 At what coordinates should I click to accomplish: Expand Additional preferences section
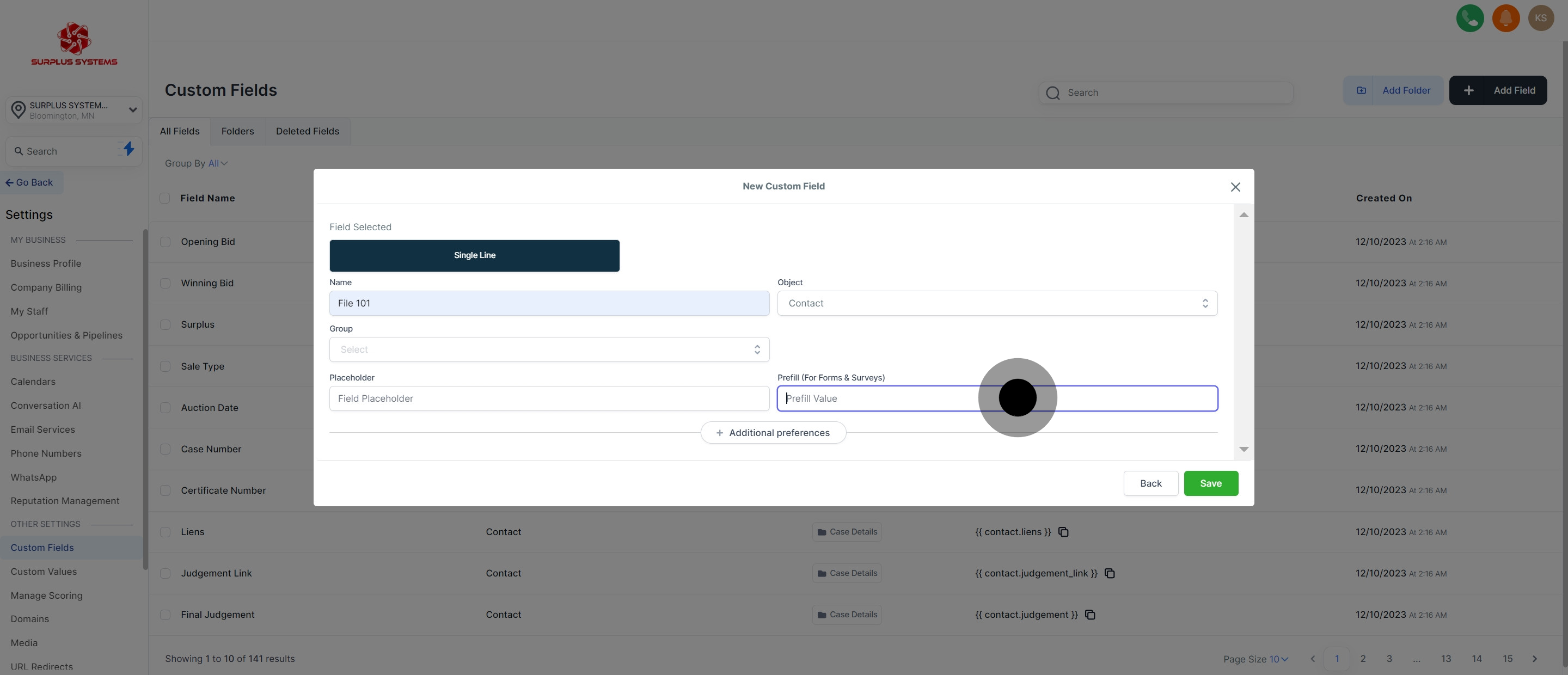pyautogui.click(x=773, y=433)
